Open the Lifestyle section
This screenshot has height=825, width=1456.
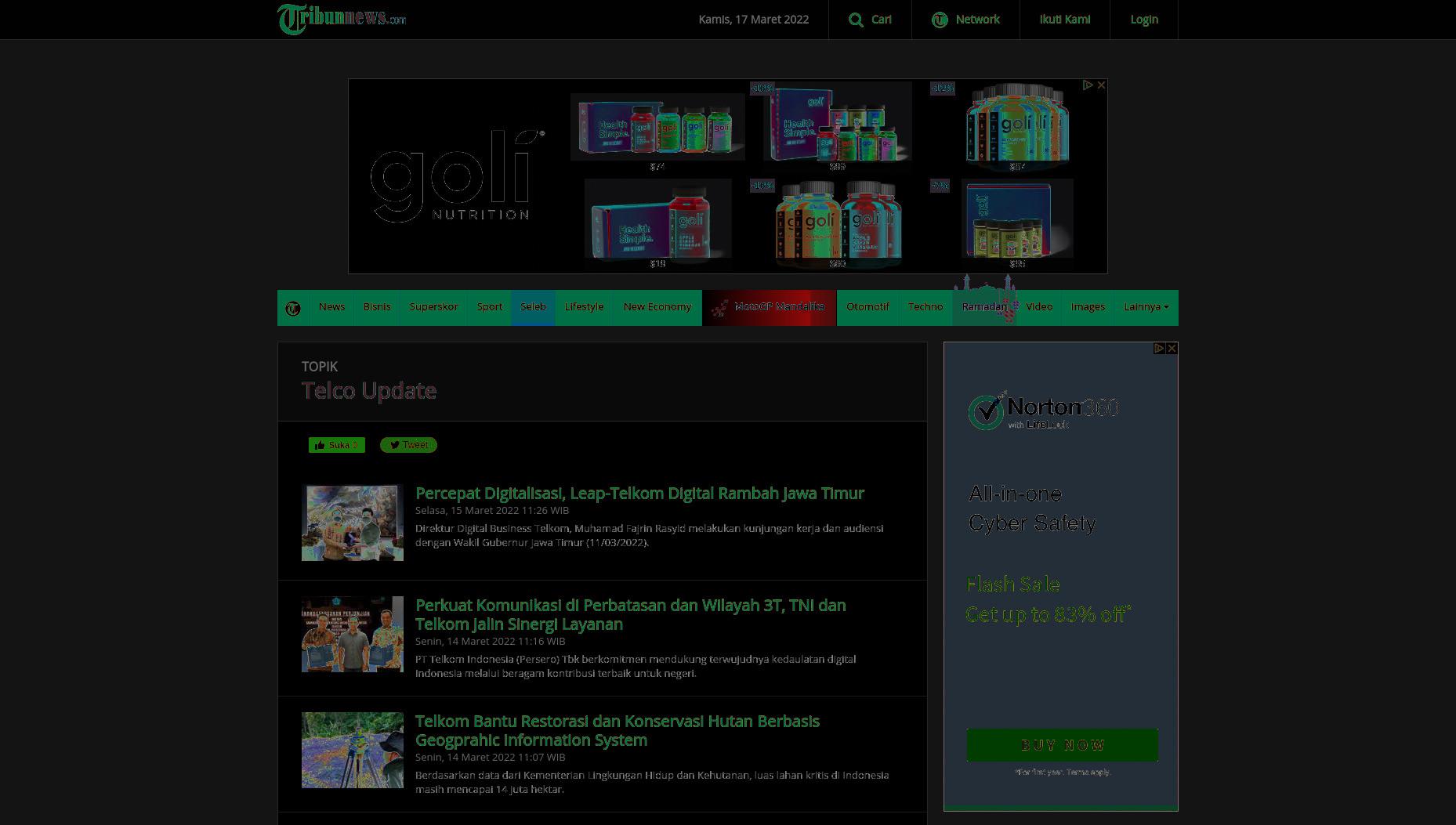click(x=584, y=307)
